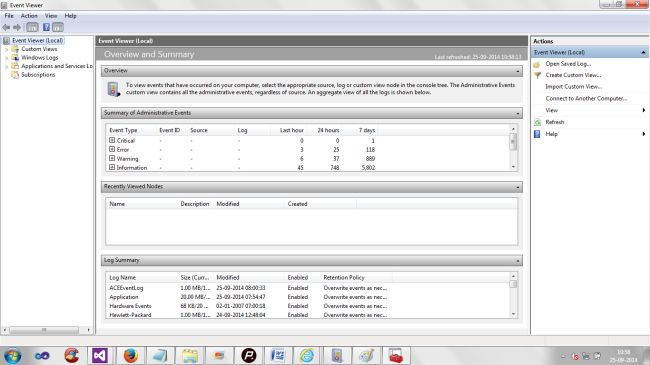Click the Refresh action
650x365 pixels.
point(555,122)
